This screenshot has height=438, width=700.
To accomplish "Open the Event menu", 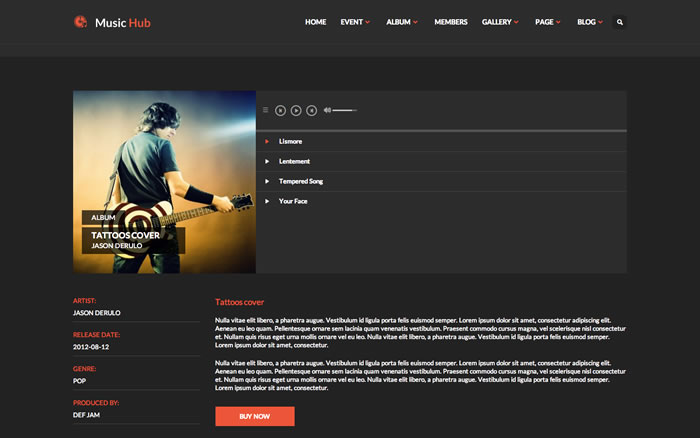I will (x=352, y=22).
